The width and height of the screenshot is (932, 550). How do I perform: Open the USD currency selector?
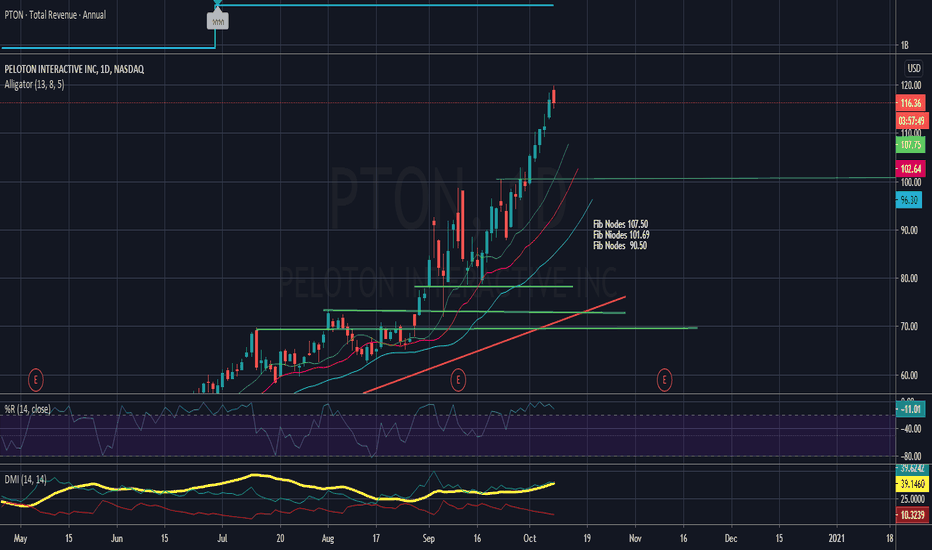(x=914, y=68)
